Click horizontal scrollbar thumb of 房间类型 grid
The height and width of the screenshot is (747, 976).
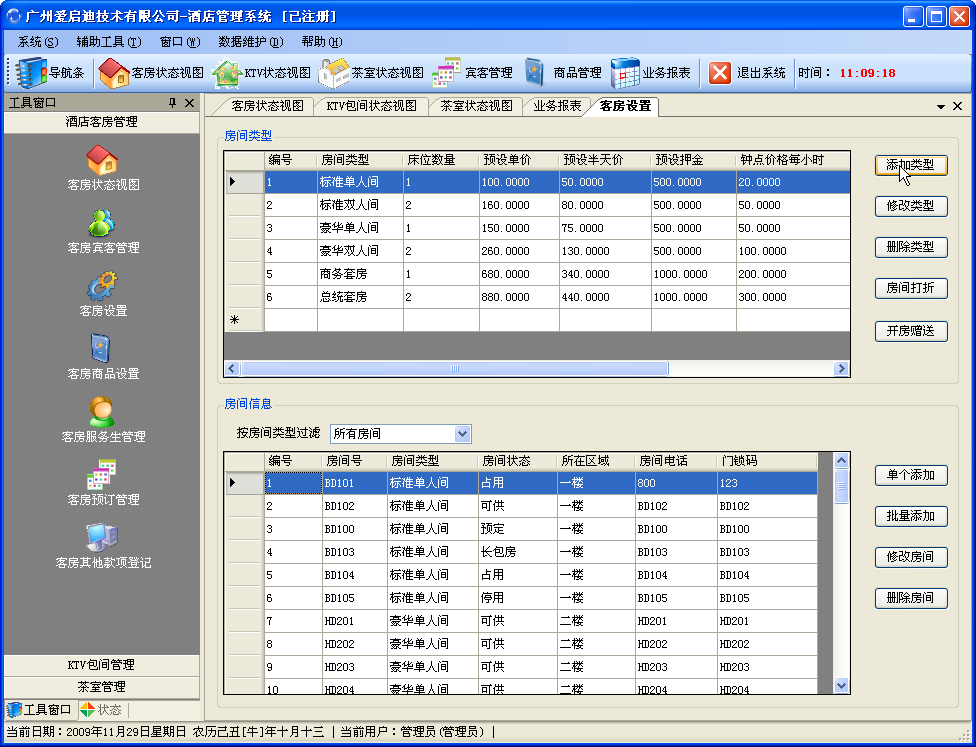[454, 369]
